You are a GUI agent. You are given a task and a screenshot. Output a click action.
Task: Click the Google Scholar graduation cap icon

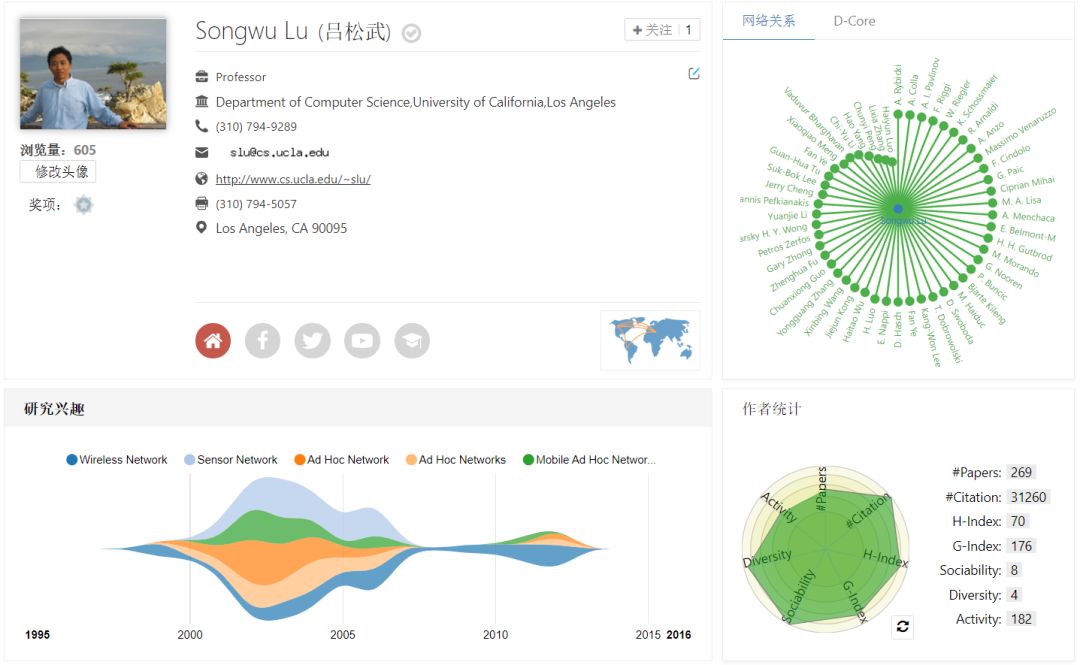coord(412,341)
